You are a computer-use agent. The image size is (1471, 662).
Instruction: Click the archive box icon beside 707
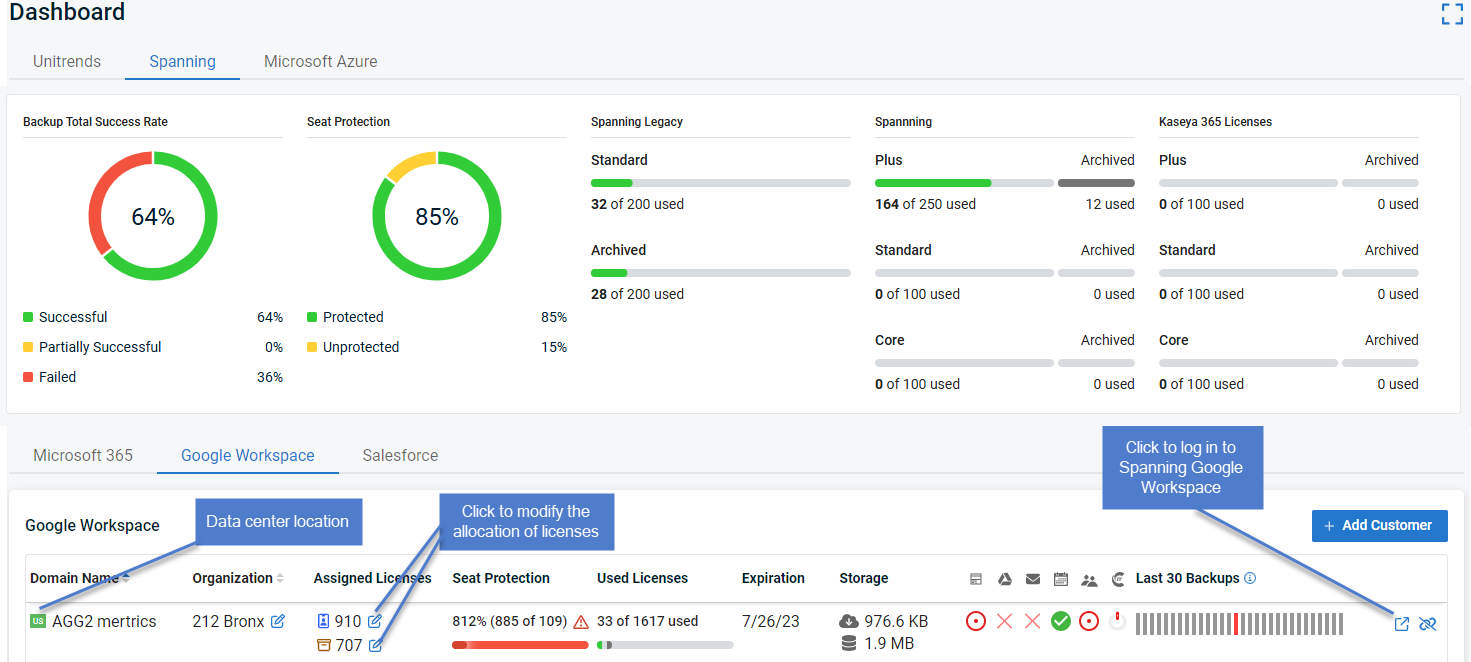(x=323, y=645)
